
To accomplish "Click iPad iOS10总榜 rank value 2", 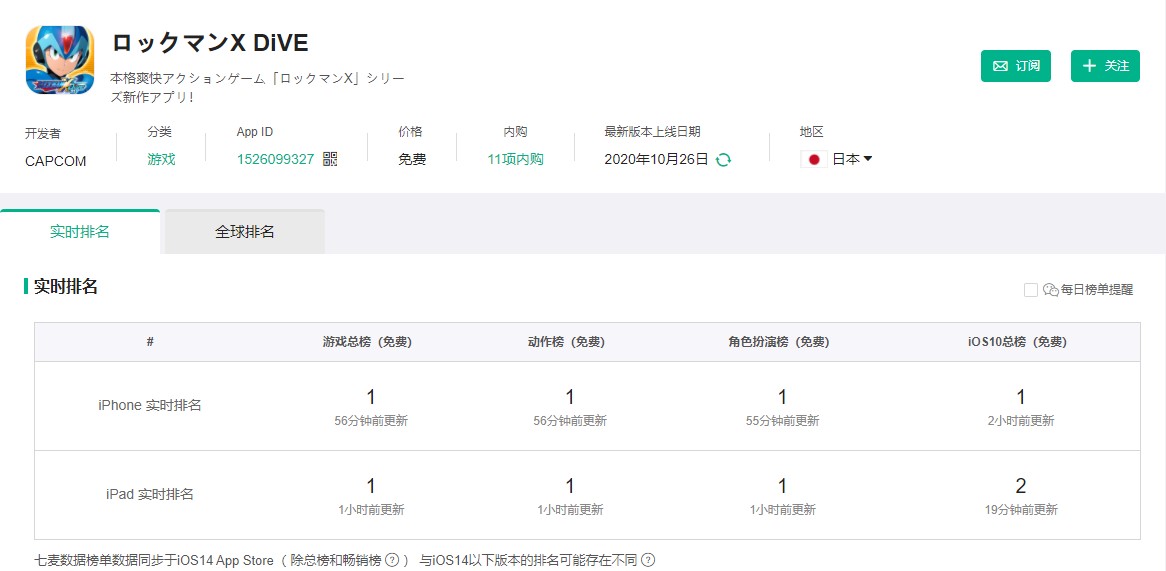I will click(1020, 486).
